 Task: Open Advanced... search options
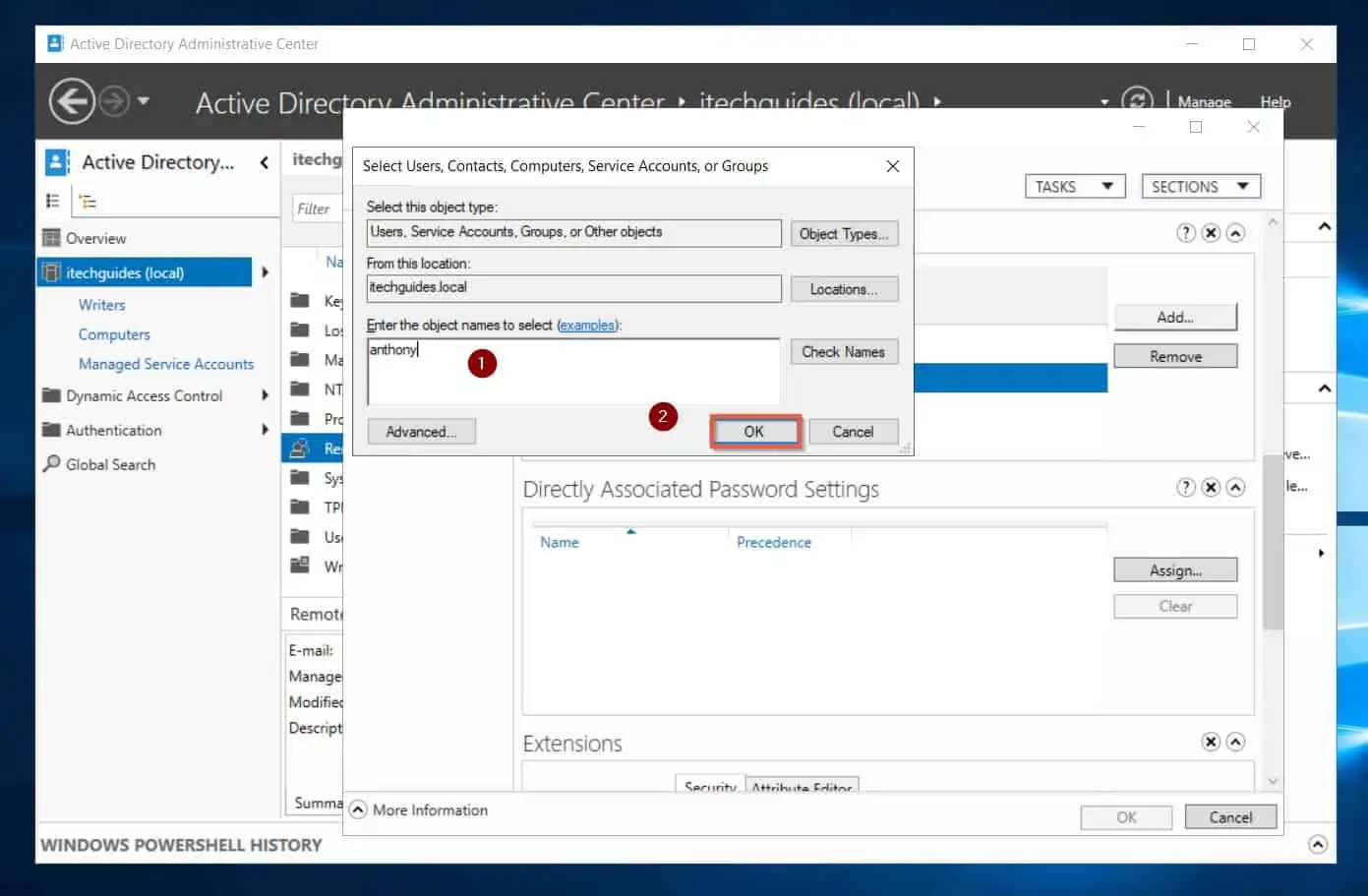[x=421, y=432]
